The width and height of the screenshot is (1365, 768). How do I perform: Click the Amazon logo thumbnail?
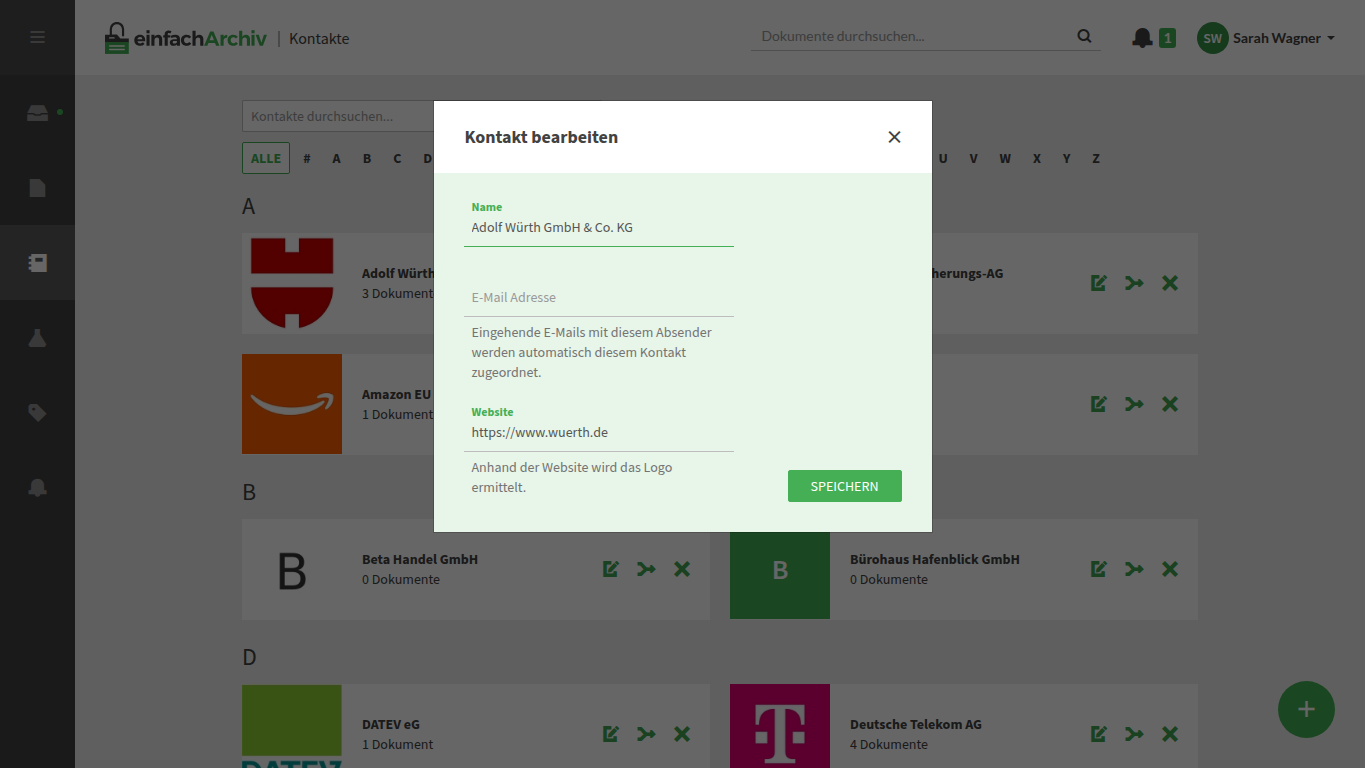[x=292, y=404]
